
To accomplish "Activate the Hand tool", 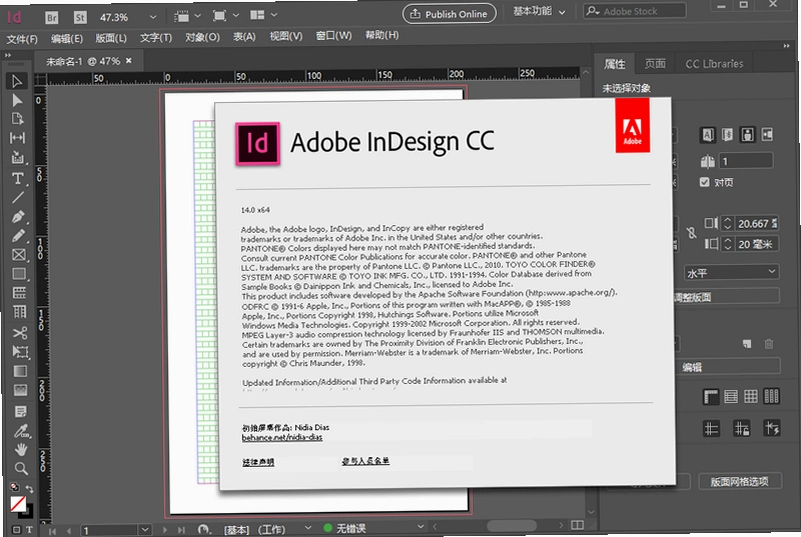I will coord(21,450).
